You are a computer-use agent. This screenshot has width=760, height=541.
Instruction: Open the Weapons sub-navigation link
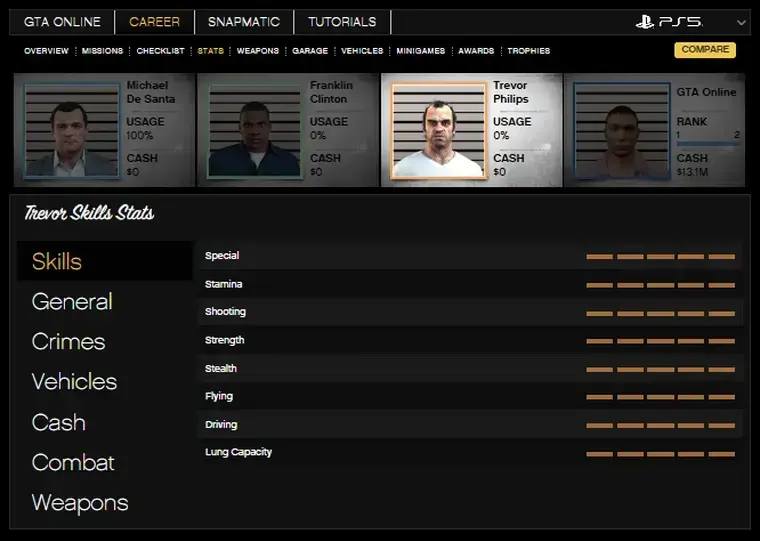click(257, 51)
